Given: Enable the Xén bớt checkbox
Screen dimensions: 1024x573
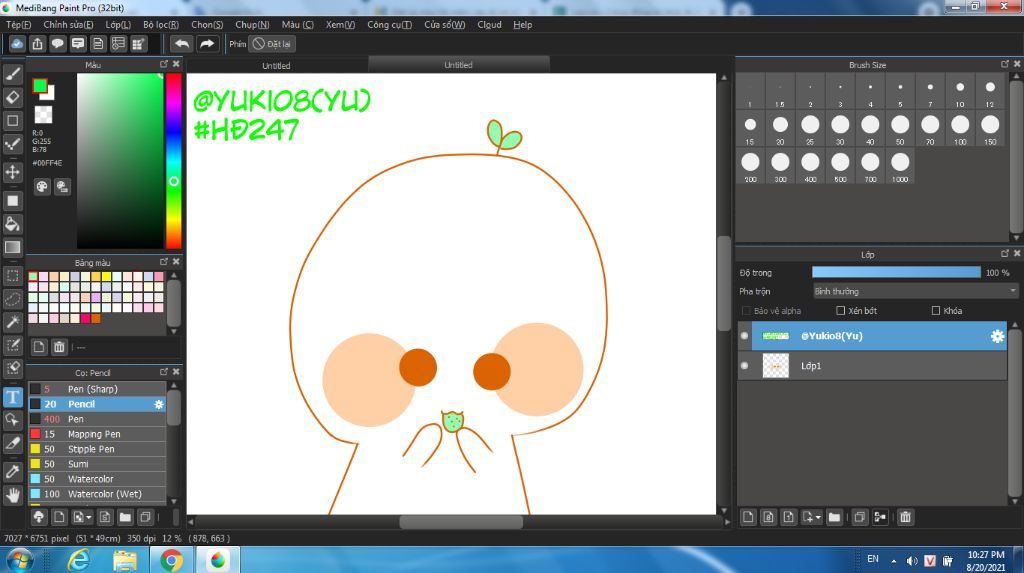Looking at the screenshot, I should 840,310.
